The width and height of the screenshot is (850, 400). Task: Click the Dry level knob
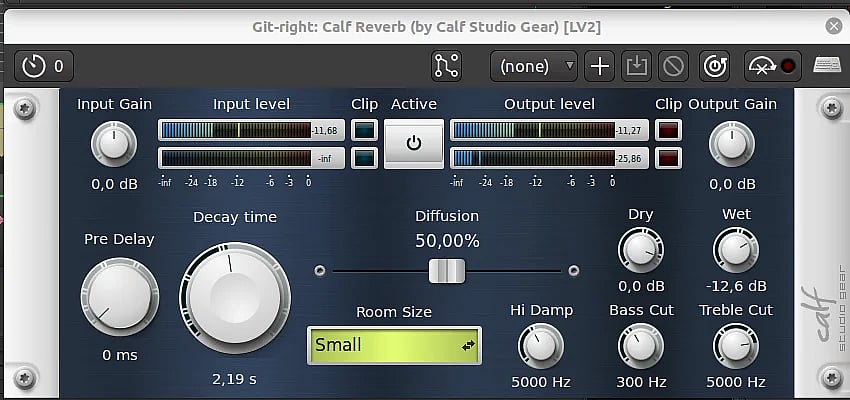(641, 250)
